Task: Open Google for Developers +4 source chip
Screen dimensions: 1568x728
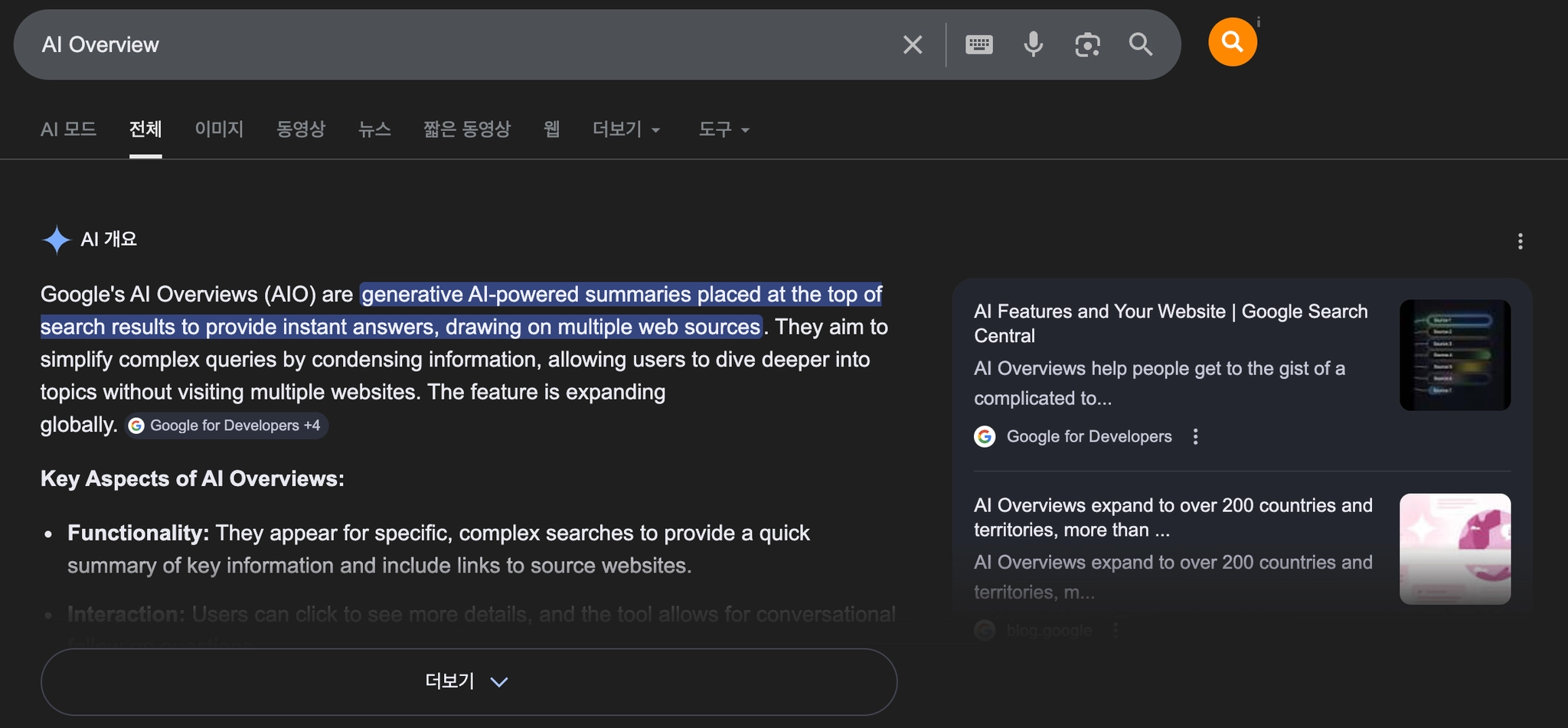Action: [227, 426]
